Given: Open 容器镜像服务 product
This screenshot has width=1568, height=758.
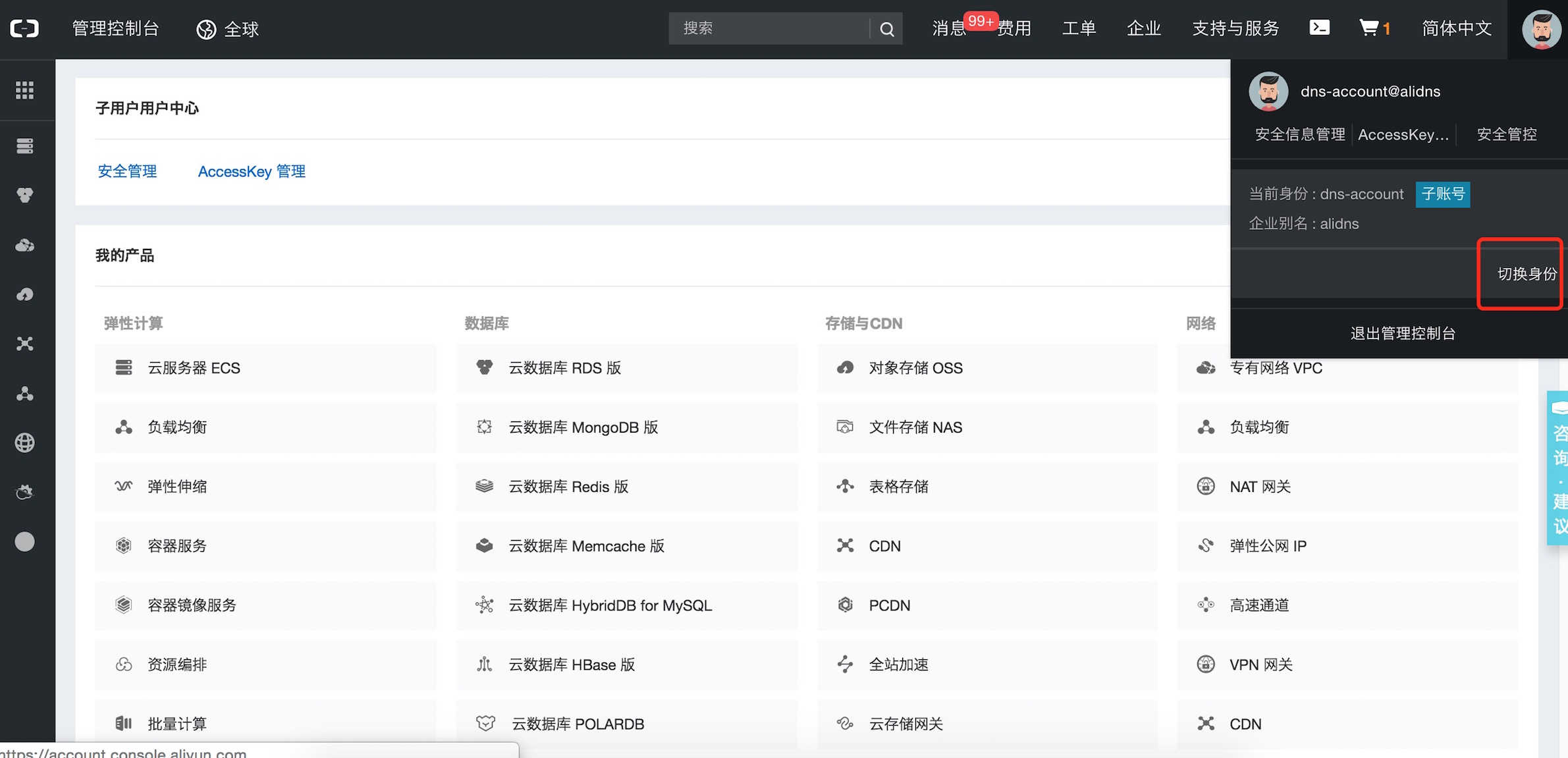Looking at the screenshot, I should [x=265, y=605].
